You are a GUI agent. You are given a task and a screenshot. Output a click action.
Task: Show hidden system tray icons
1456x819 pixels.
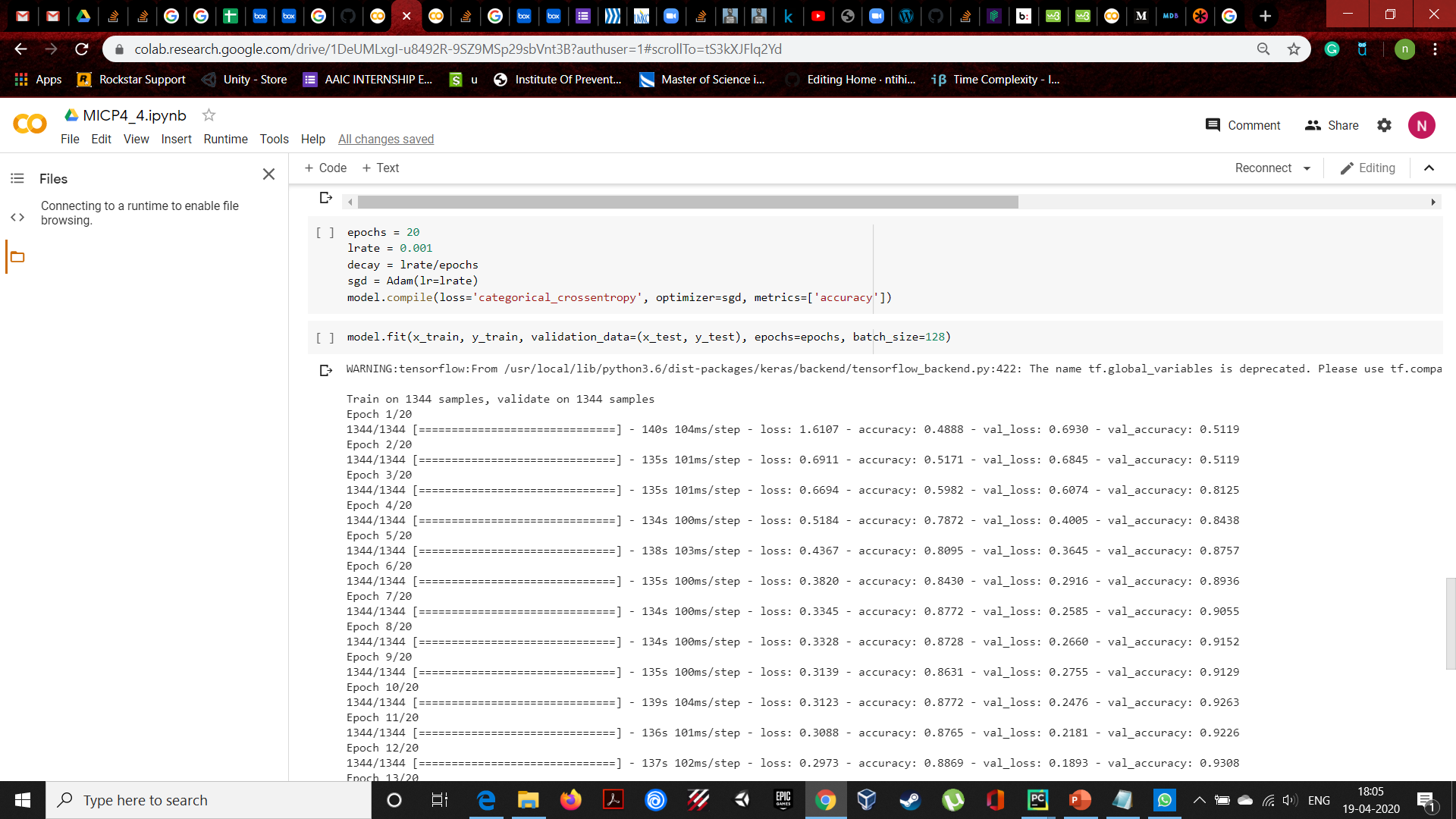pos(1199,800)
